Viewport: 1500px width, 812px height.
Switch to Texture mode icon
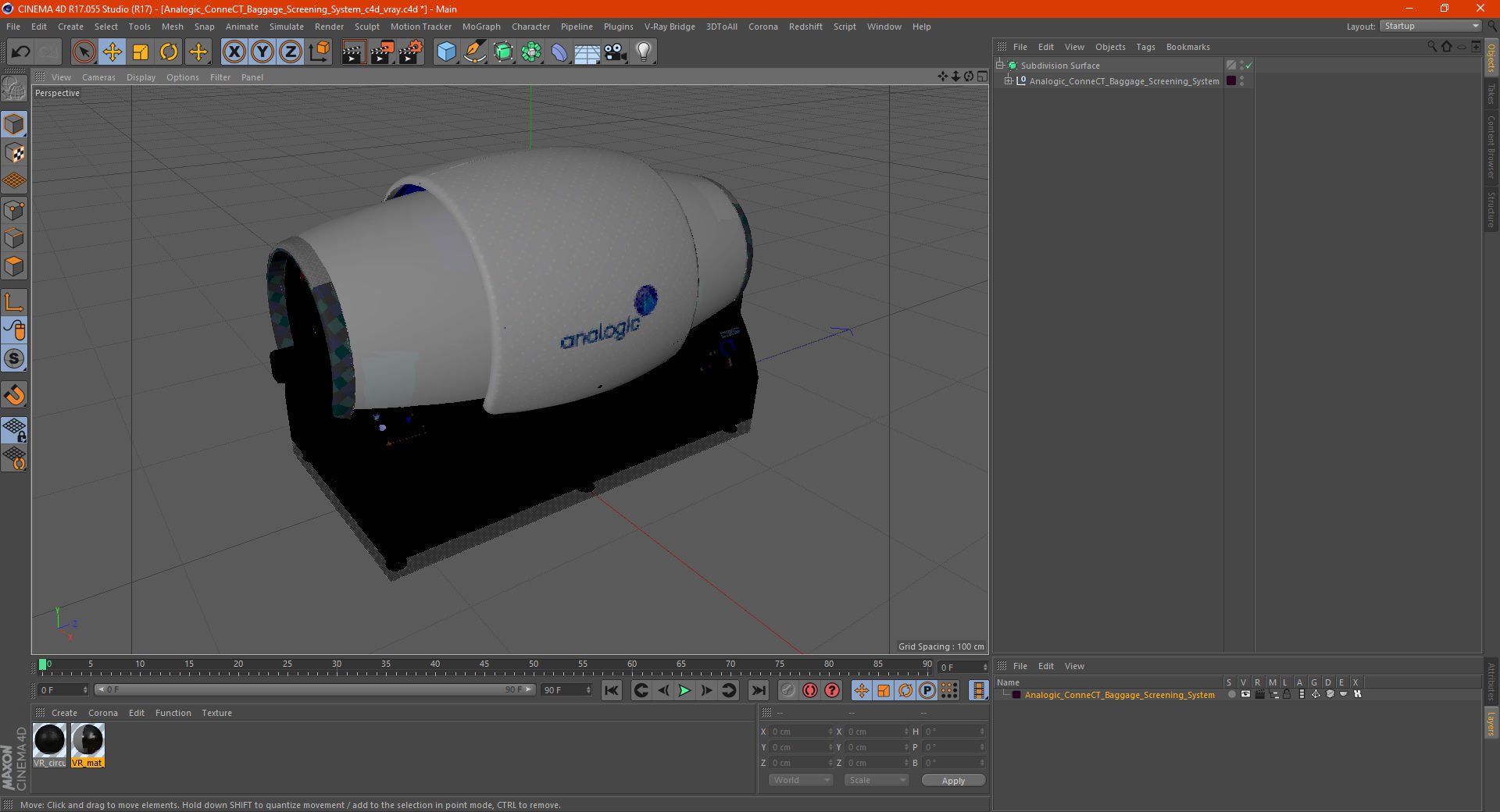point(15,152)
